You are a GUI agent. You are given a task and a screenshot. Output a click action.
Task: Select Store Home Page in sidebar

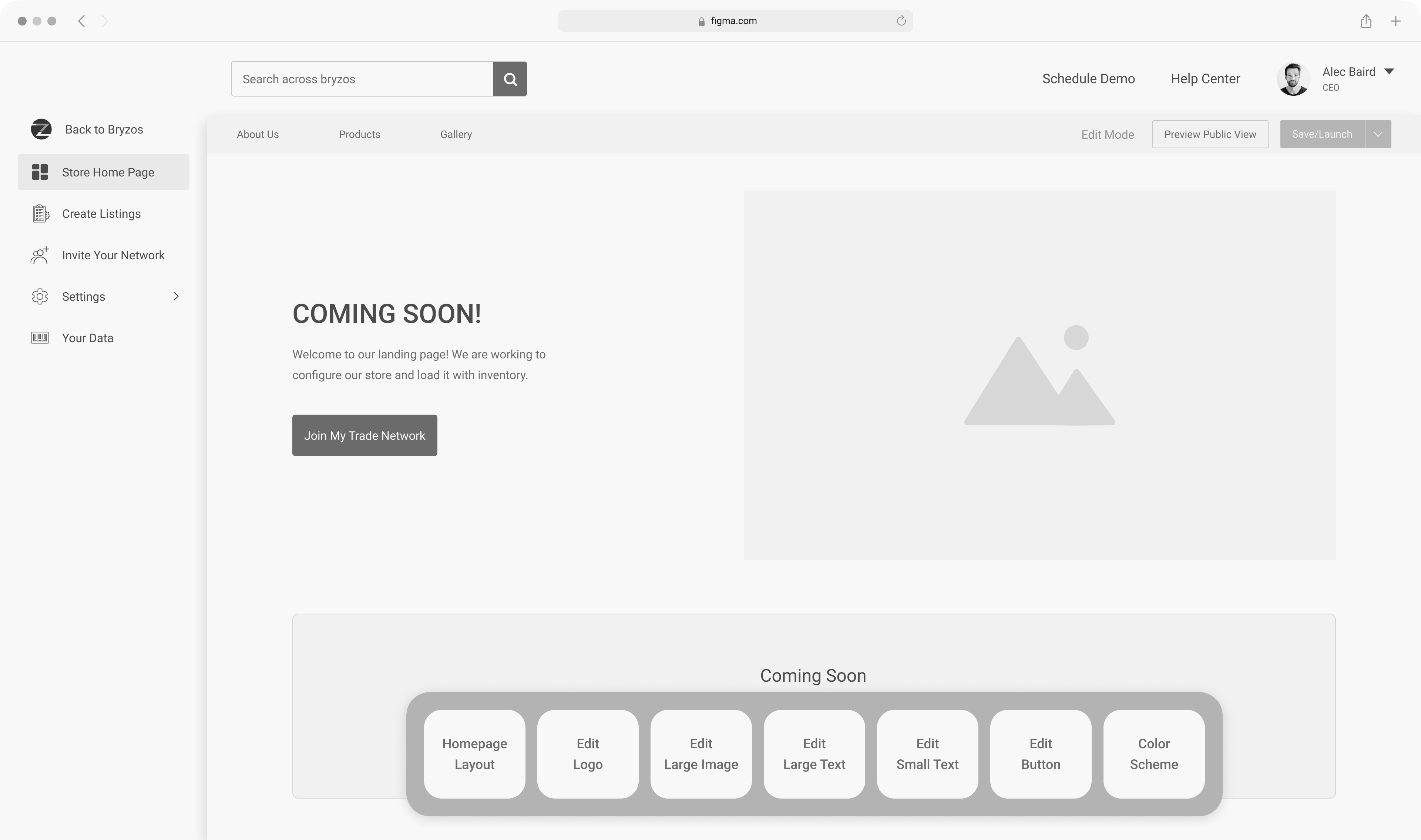(x=104, y=172)
